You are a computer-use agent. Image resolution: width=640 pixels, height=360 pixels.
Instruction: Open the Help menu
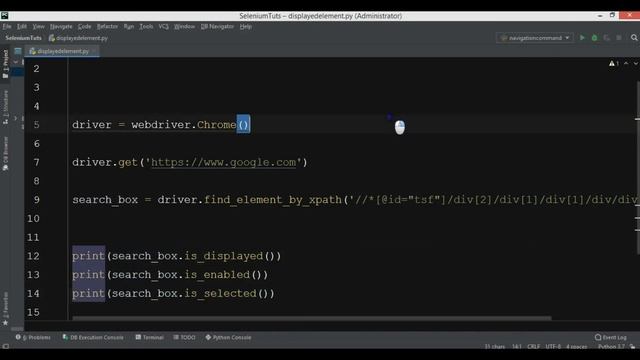pos(246,27)
